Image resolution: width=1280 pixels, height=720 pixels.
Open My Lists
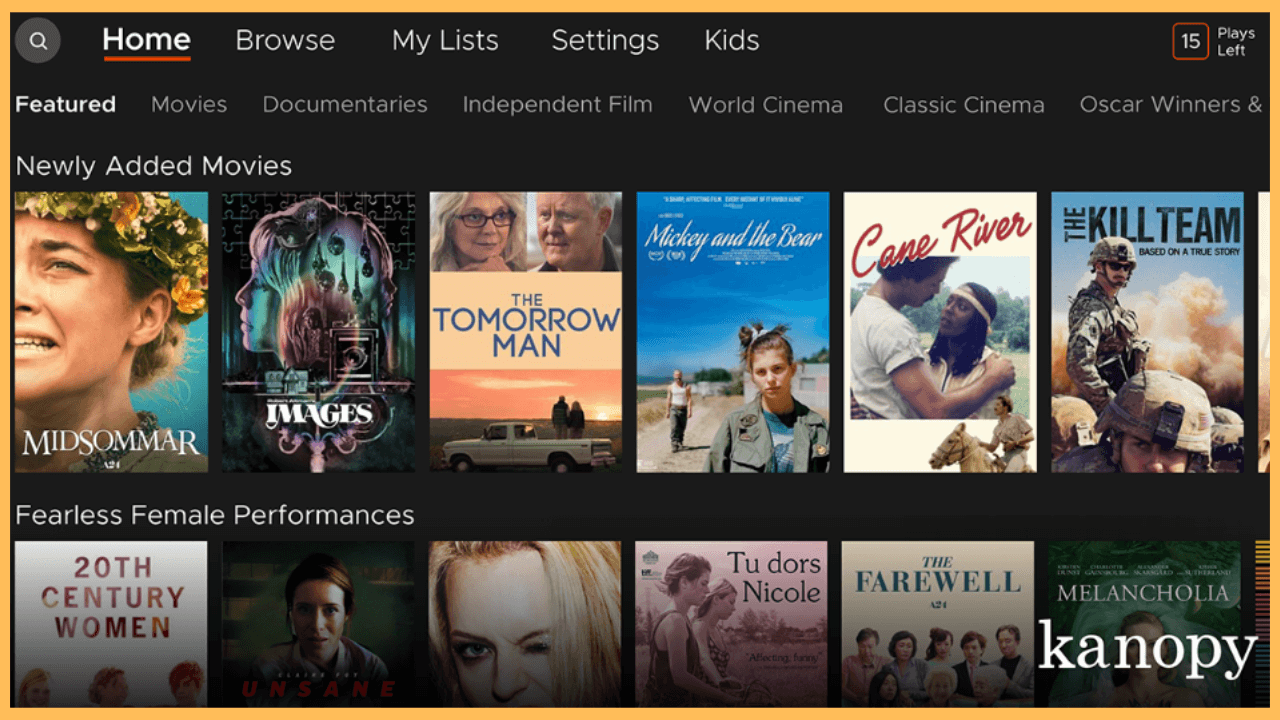click(445, 40)
